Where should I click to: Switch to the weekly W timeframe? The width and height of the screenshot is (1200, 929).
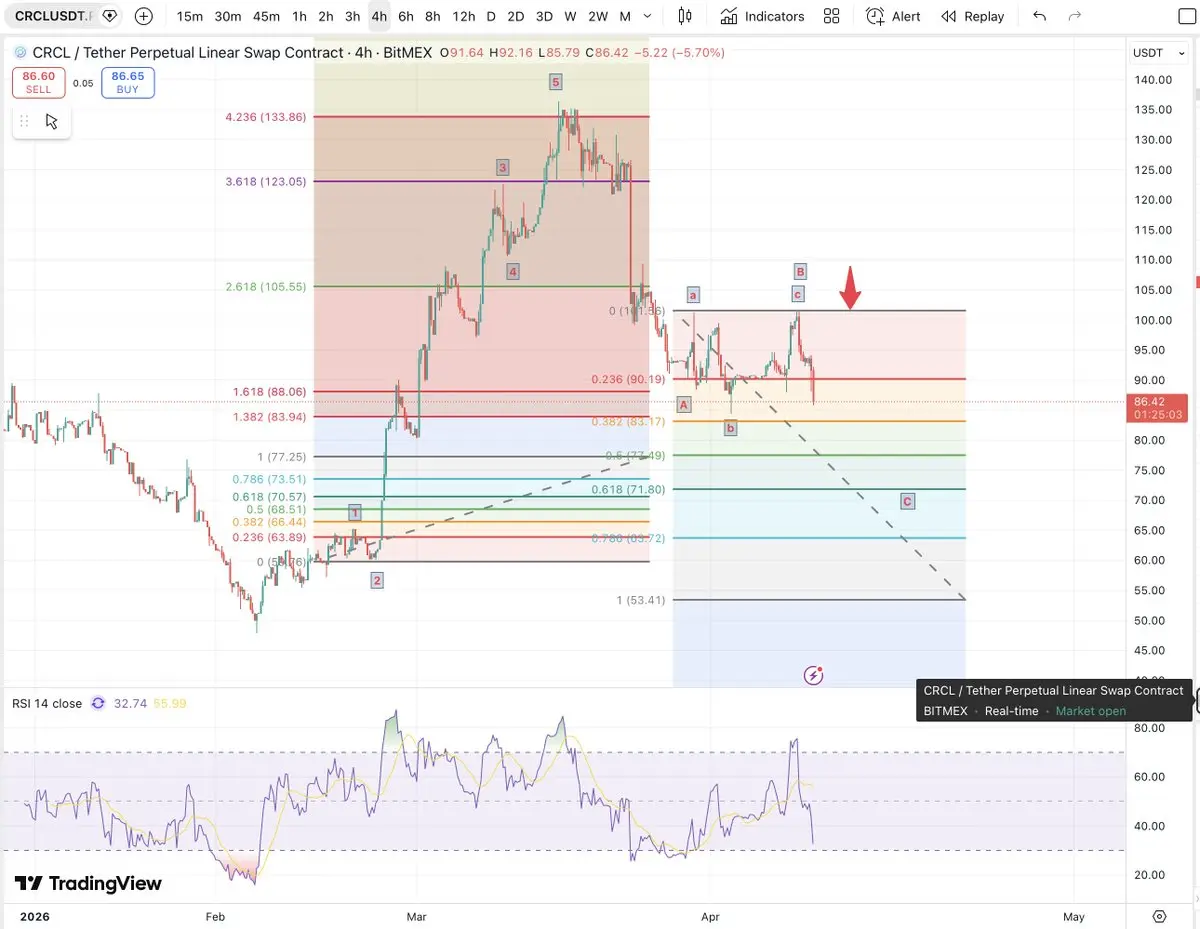coord(570,16)
